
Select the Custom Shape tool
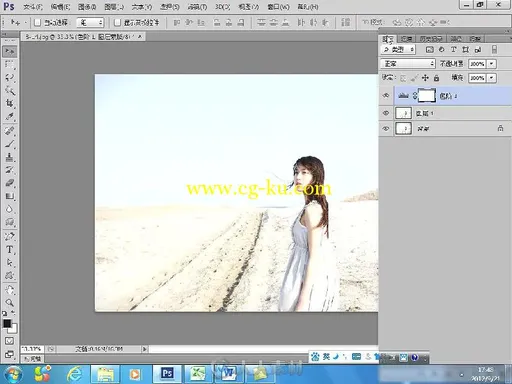pos(10,276)
